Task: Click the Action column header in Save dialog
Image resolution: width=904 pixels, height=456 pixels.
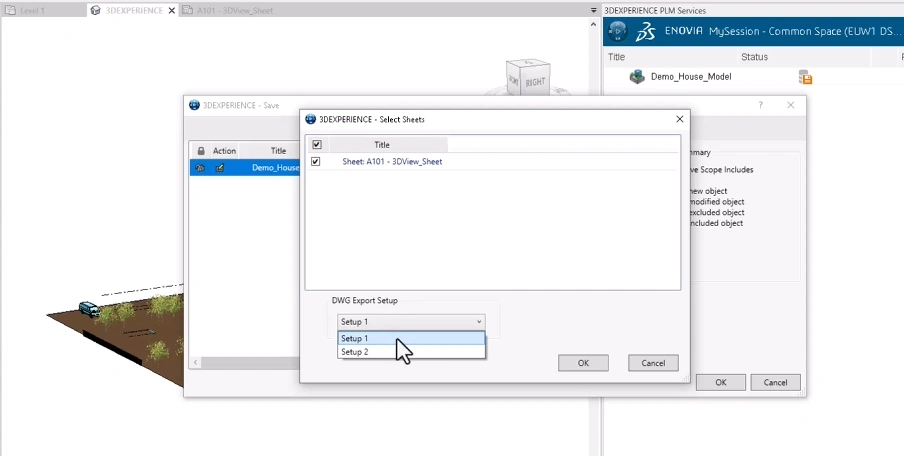Action: 224,151
